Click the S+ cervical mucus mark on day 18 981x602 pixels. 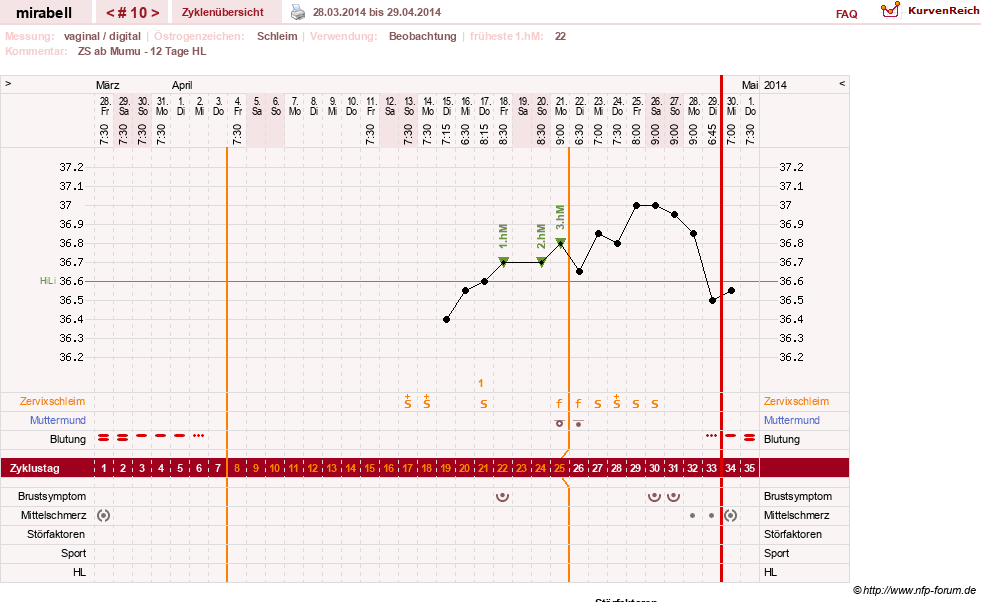[427, 402]
